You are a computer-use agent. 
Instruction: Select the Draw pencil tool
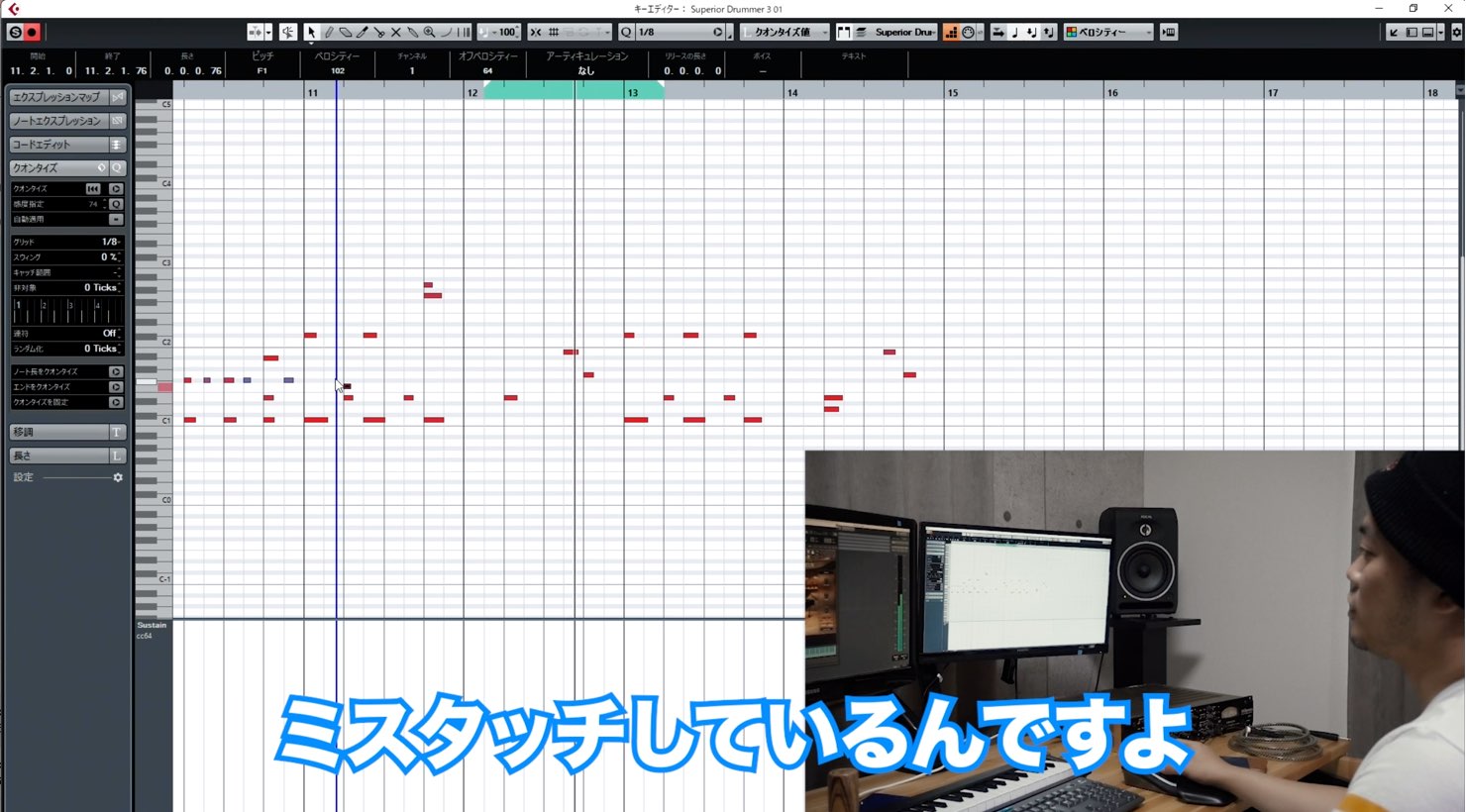329,32
